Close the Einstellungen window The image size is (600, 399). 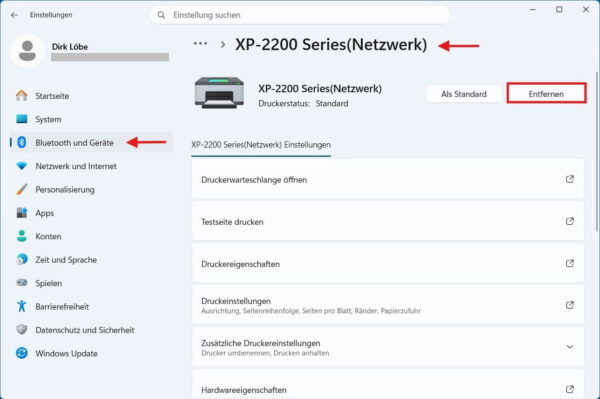click(586, 10)
